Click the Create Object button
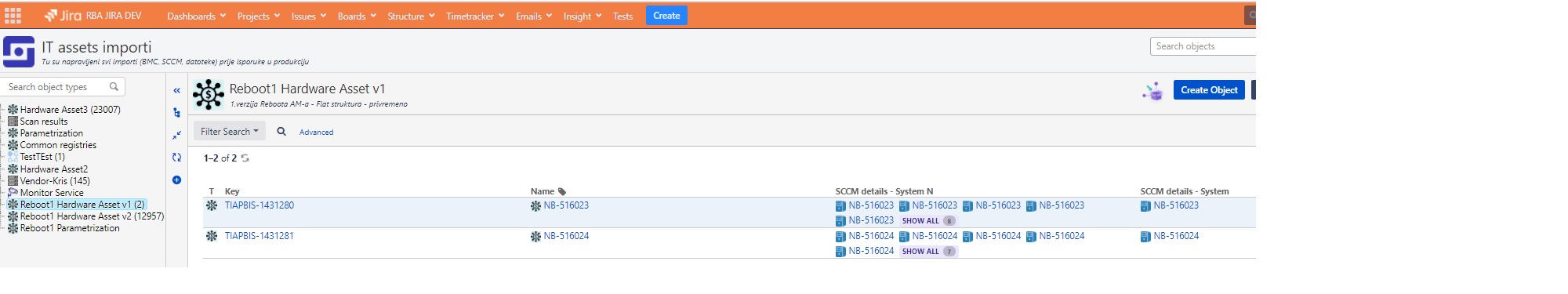The width and height of the screenshot is (1568, 294). (x=1209, y=90)
